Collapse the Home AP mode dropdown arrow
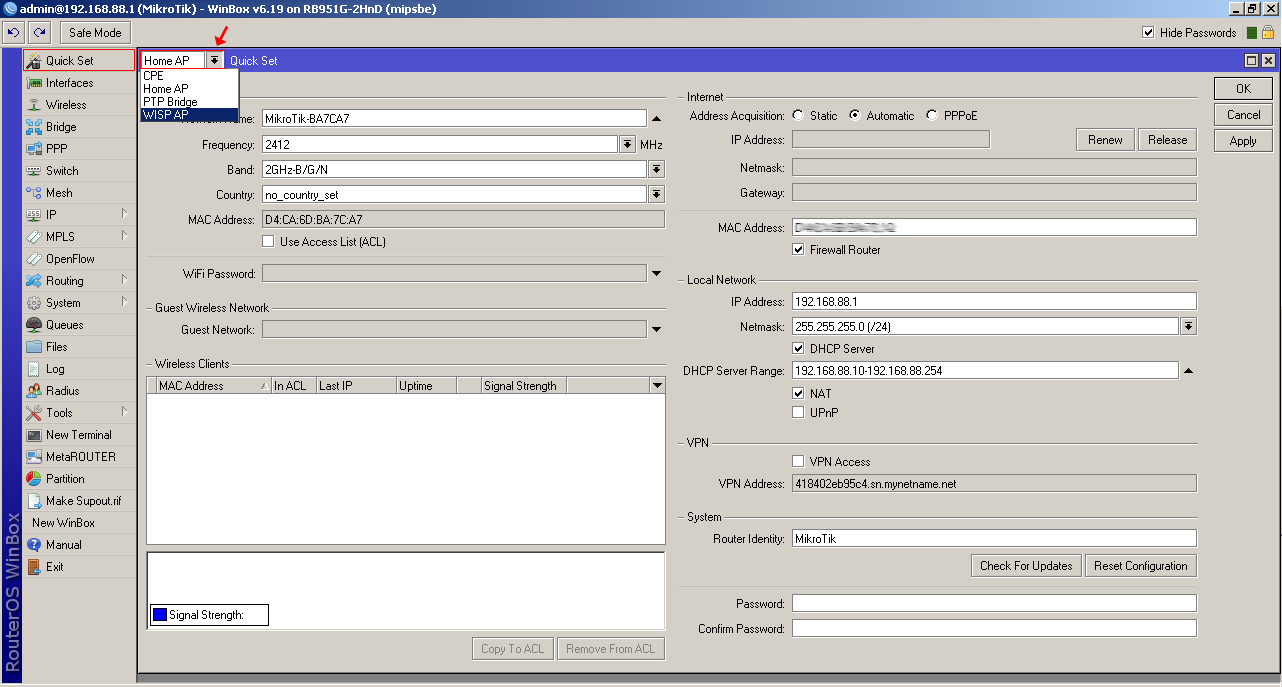Screen dimensions: 1282x687 [214, 61]
